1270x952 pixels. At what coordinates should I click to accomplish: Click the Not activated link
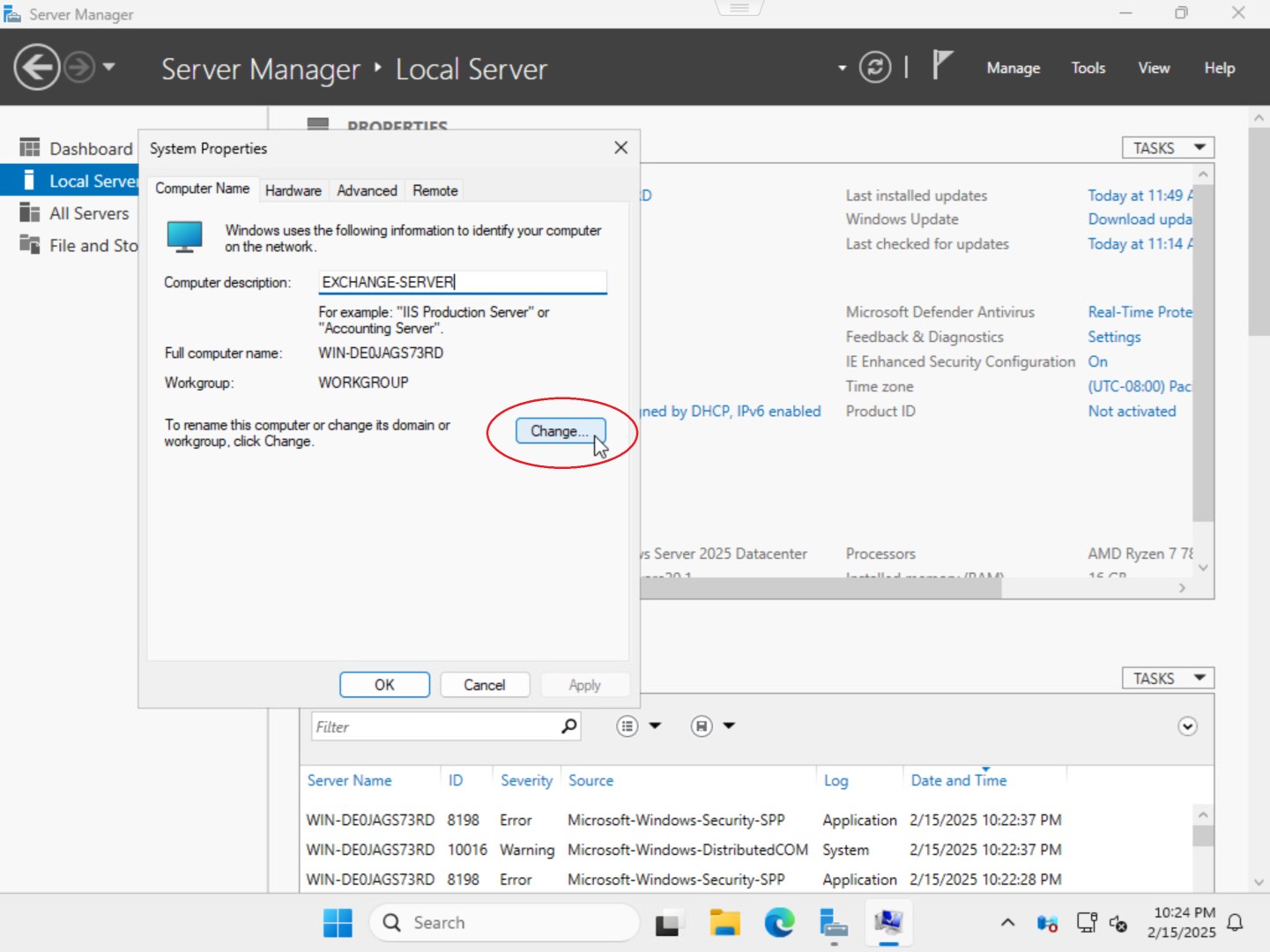coord(1132,412)
